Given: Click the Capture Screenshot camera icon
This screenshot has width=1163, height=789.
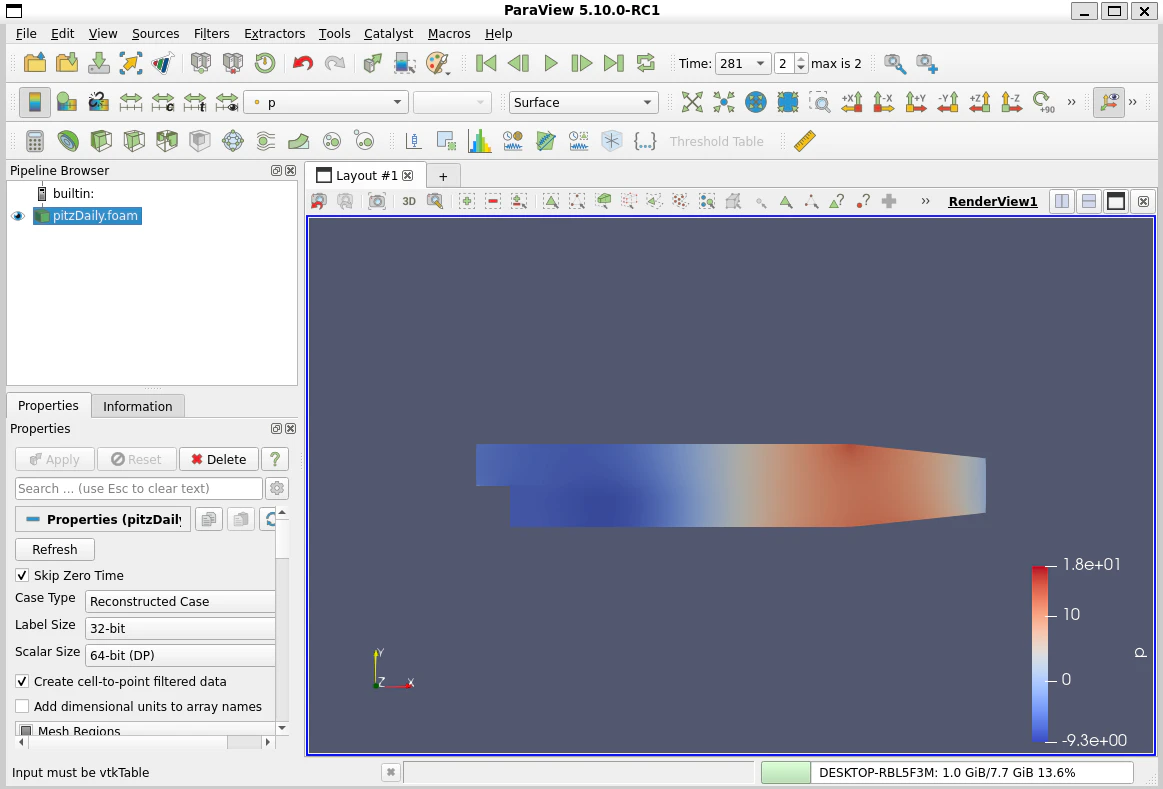Looking at the screenshot, I should (x=377, y=201).
